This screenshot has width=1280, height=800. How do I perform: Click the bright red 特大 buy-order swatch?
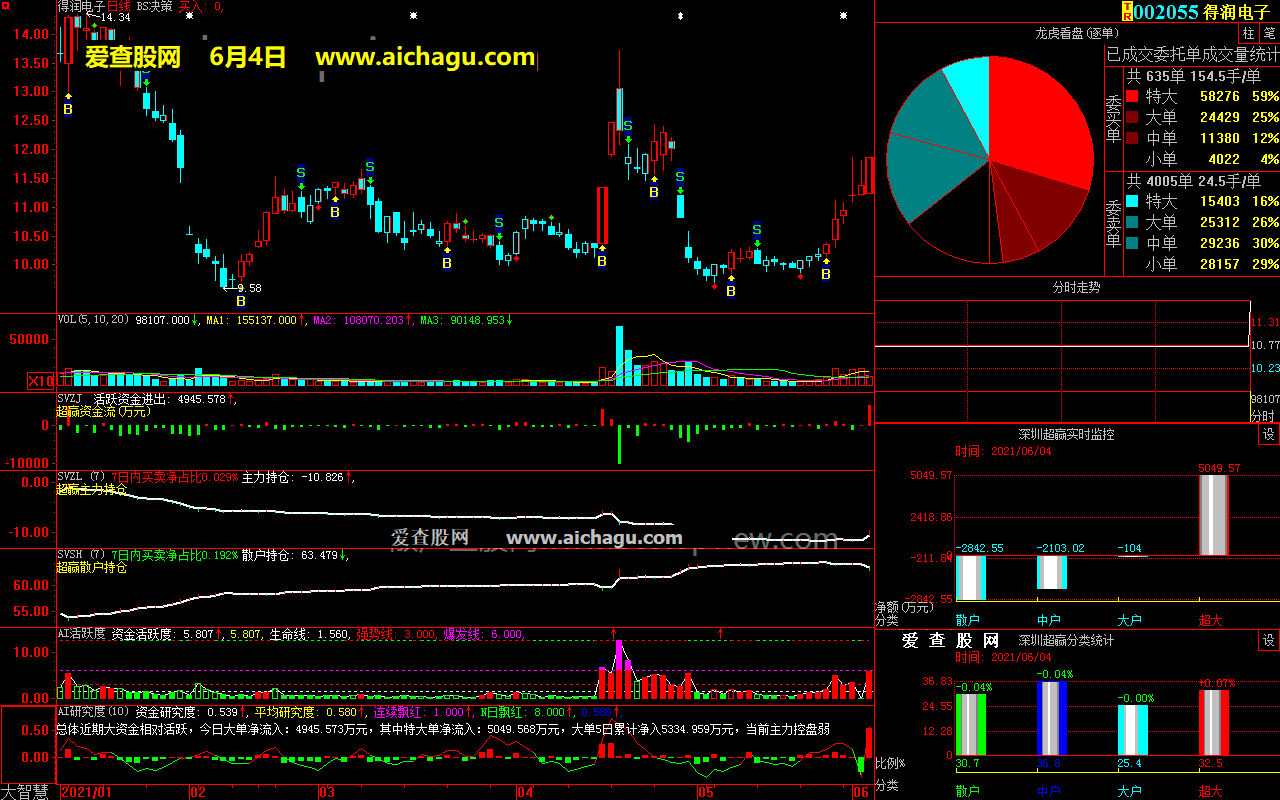pos(1132,97)
